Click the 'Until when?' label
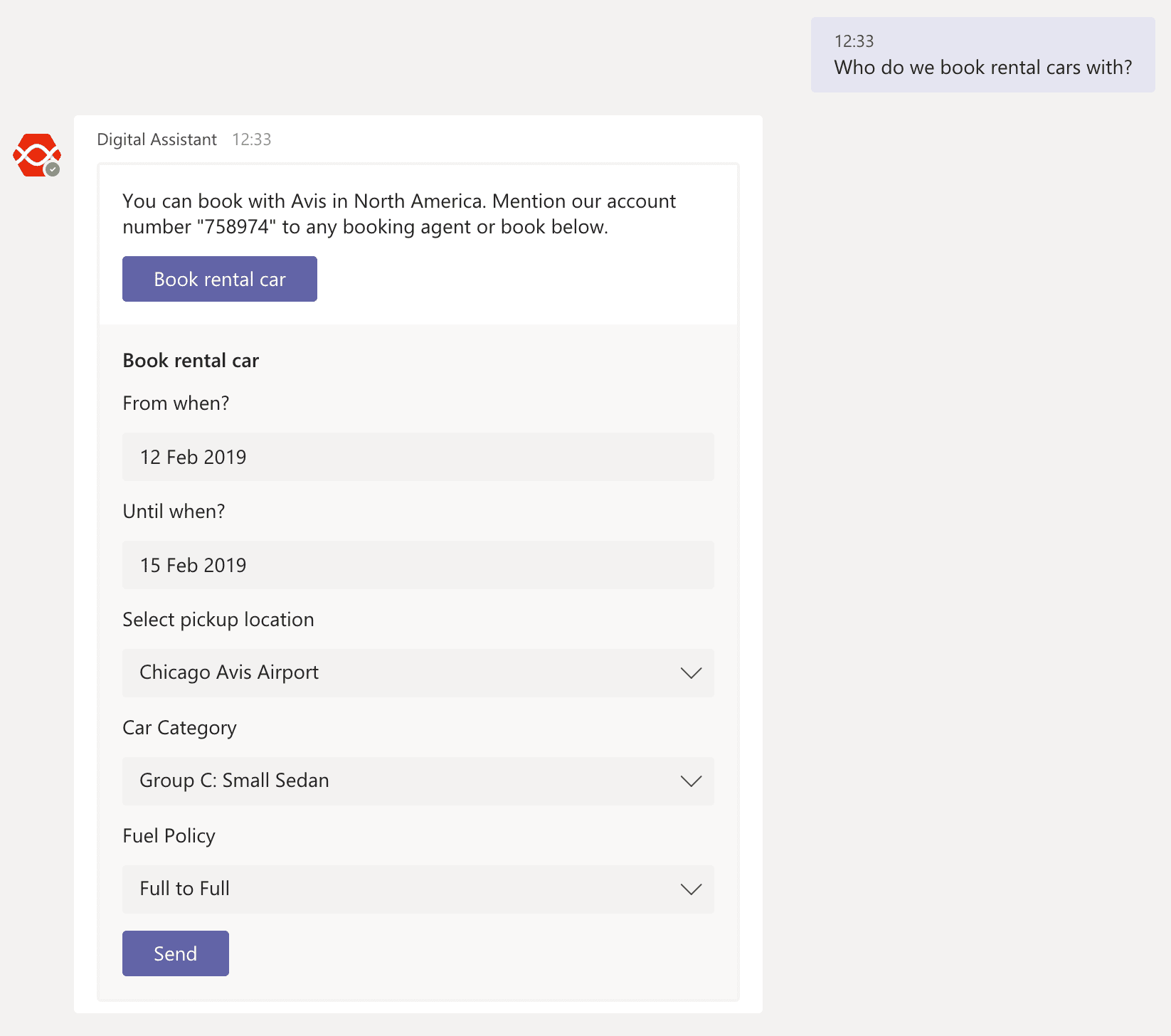 (174, 512)
